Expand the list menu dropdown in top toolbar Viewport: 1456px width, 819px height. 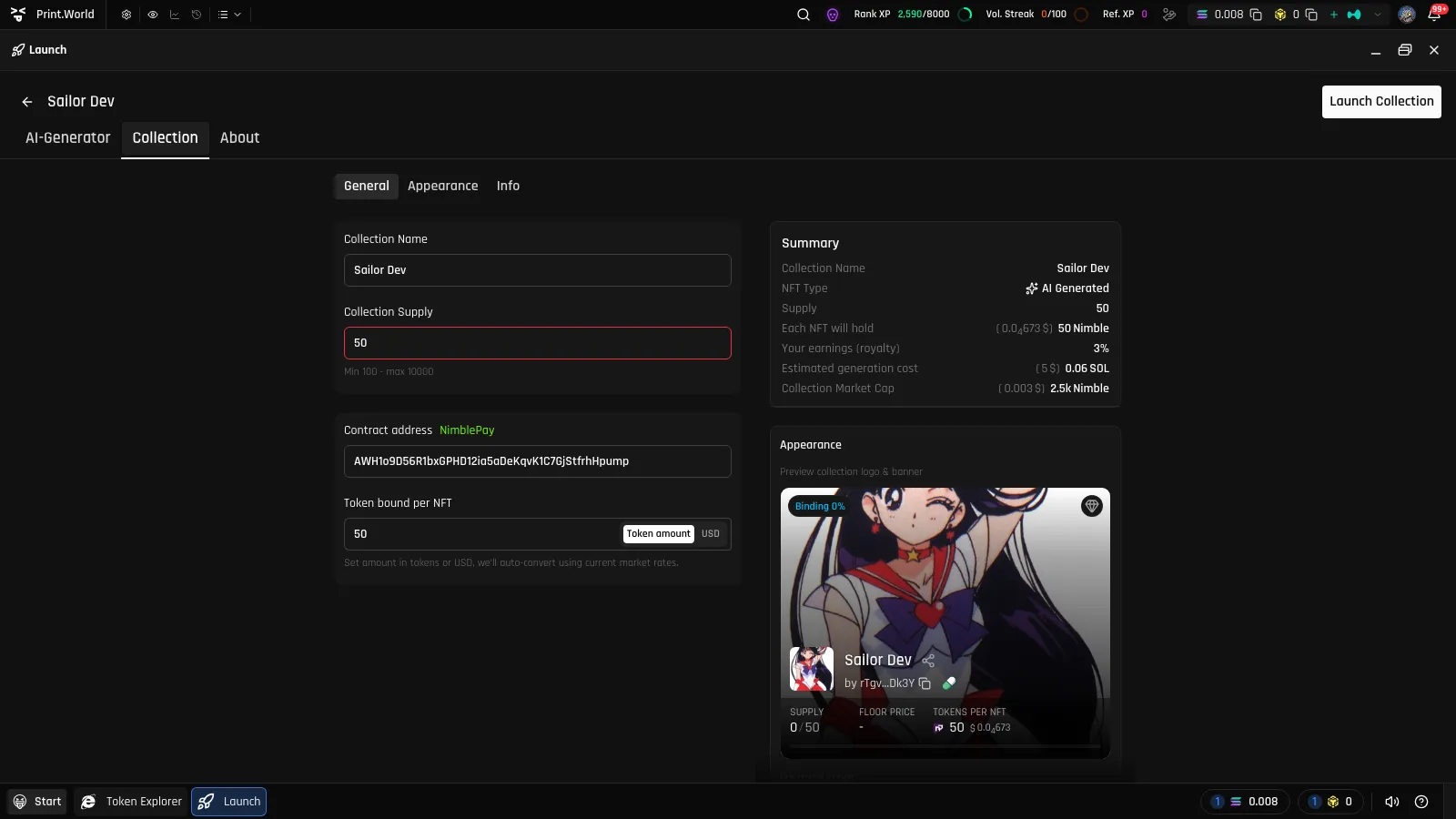[x=229, y=15]
